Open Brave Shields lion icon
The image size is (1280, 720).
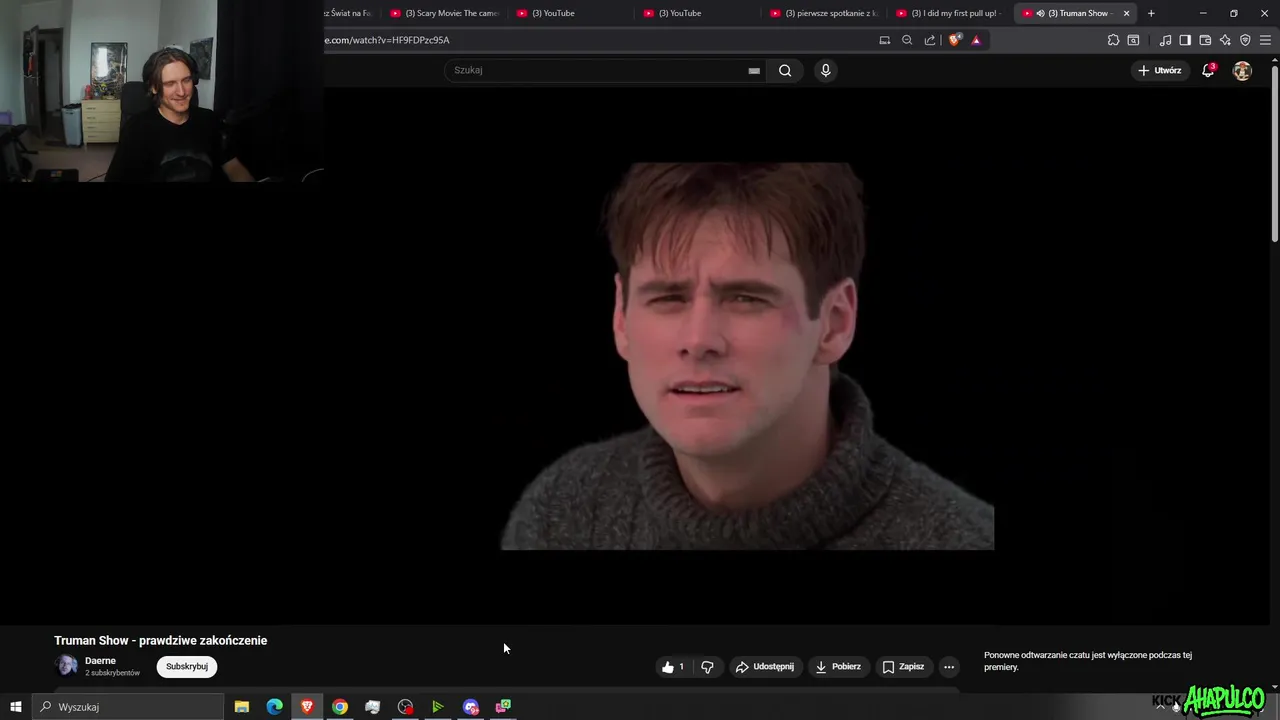(955, 40)
